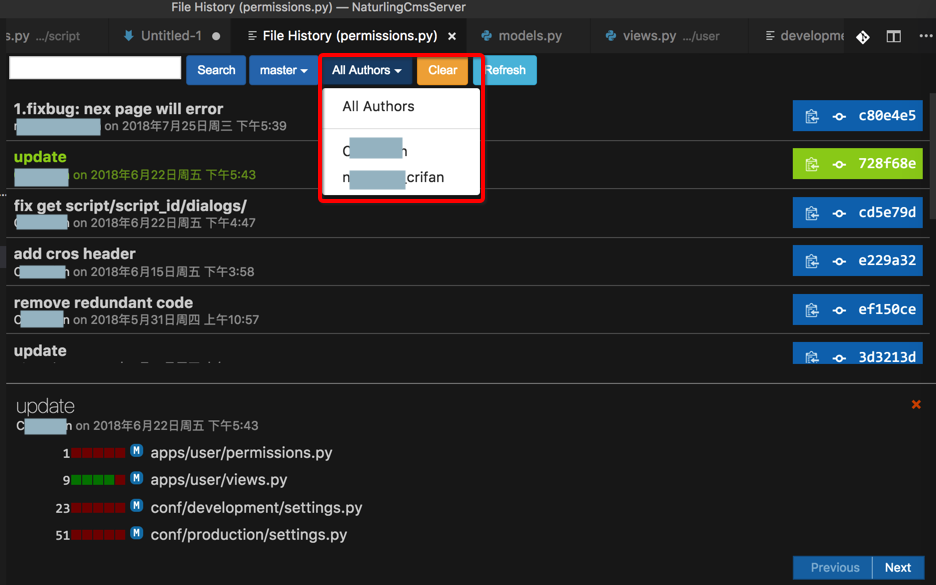Switch to the models.py tab

529,36
